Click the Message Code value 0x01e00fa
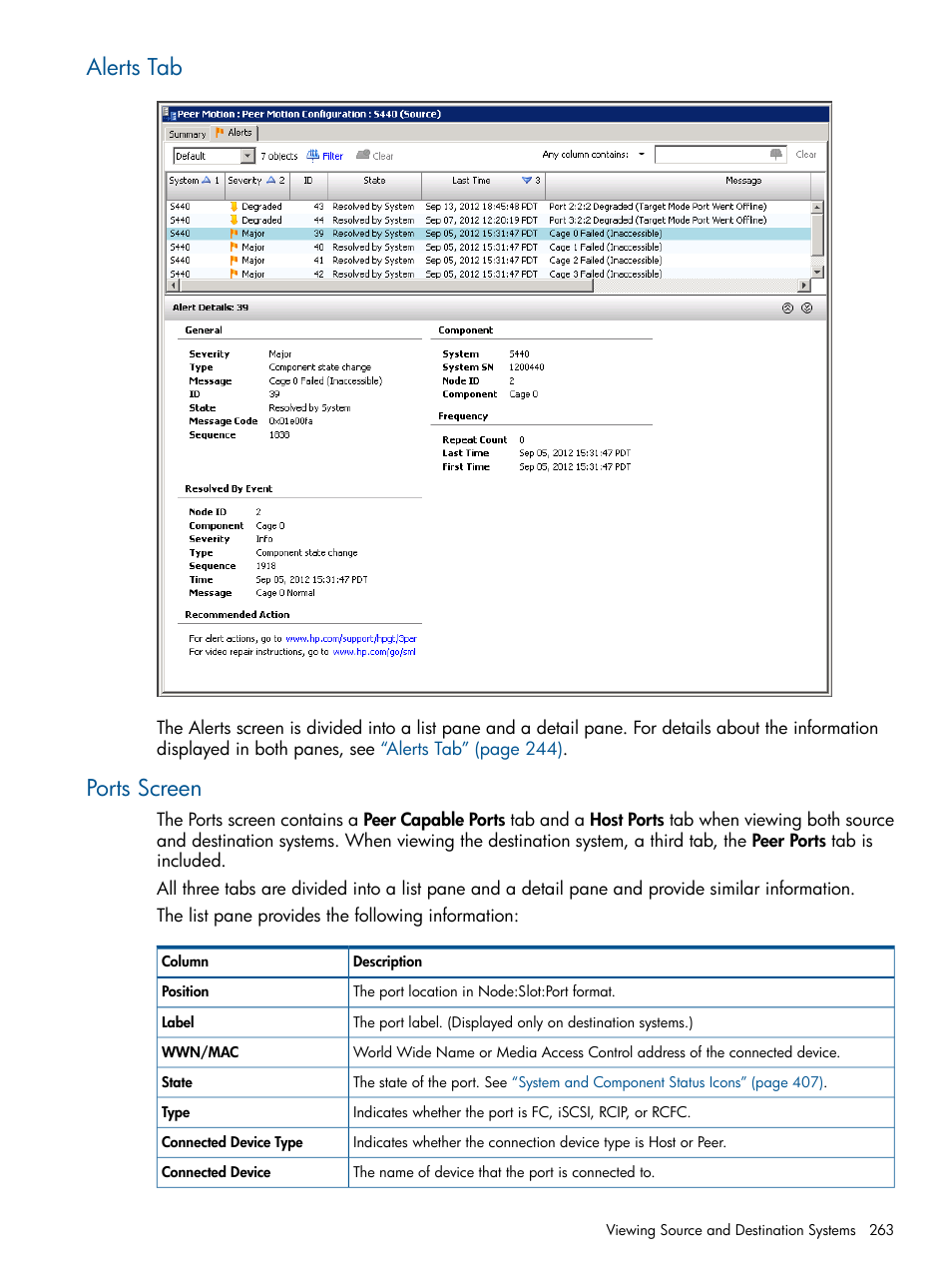 point(290,421)
